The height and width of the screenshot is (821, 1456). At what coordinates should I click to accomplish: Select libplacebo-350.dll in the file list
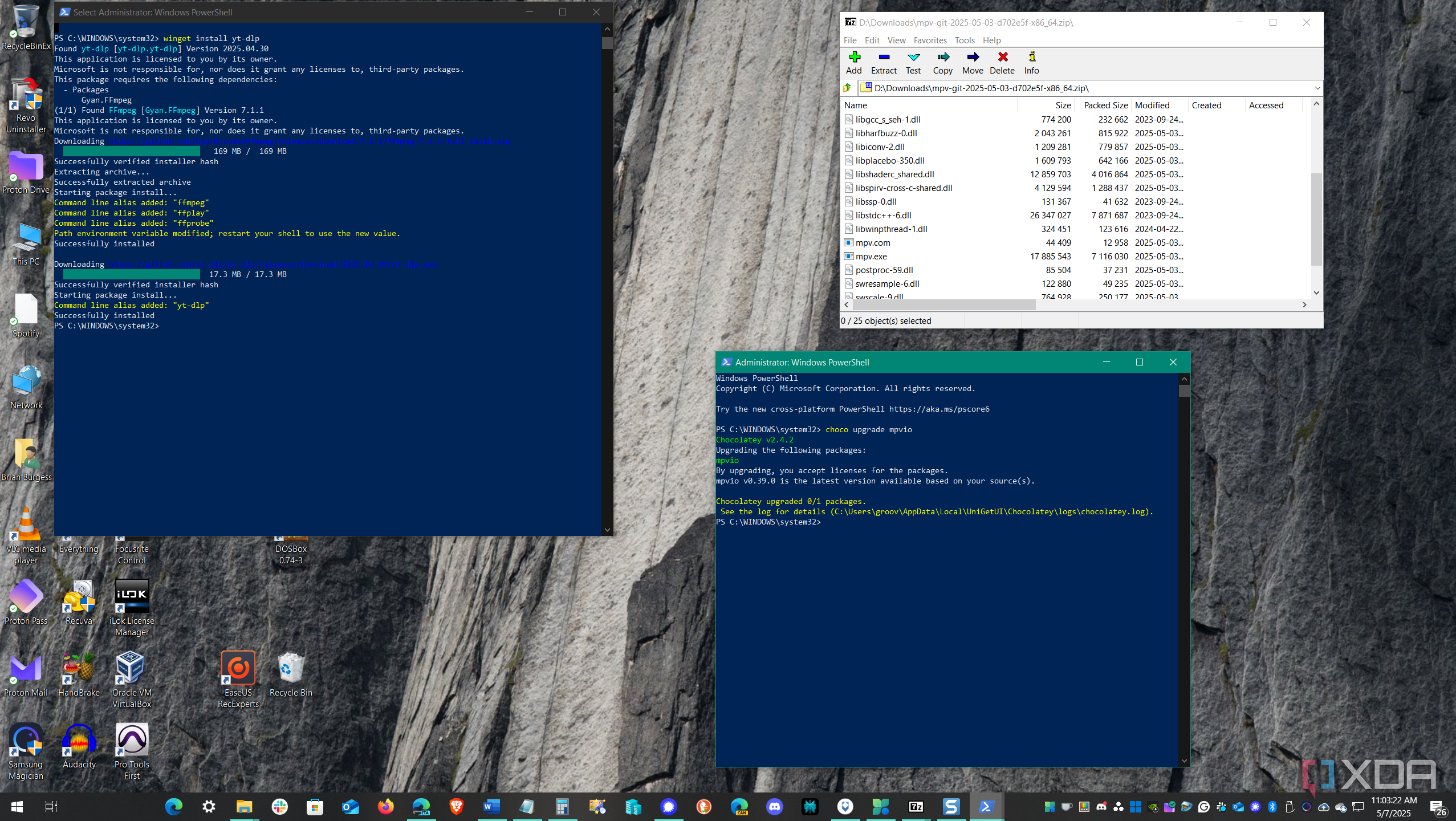click(x=890, y=161)
